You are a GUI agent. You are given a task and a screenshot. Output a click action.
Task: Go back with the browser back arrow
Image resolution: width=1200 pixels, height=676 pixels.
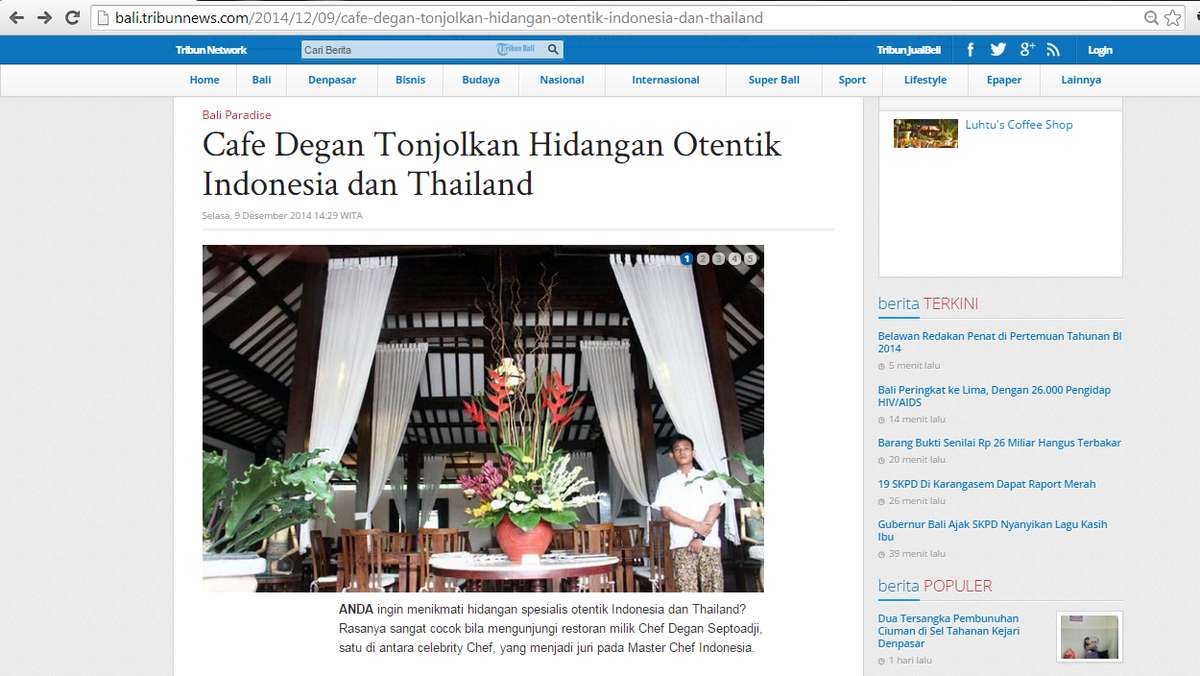(16, 18)
